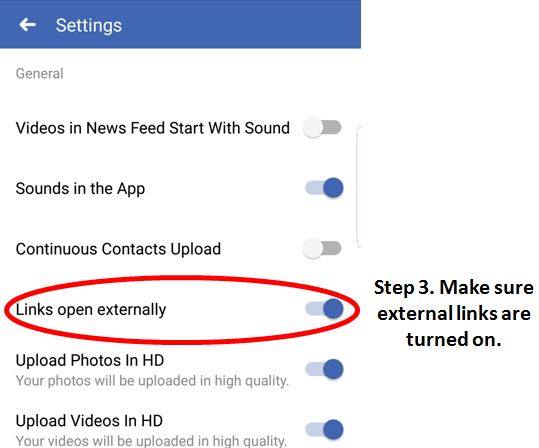
Task: Click "Your photos will be uploaded" description
Action: (152, 381)
